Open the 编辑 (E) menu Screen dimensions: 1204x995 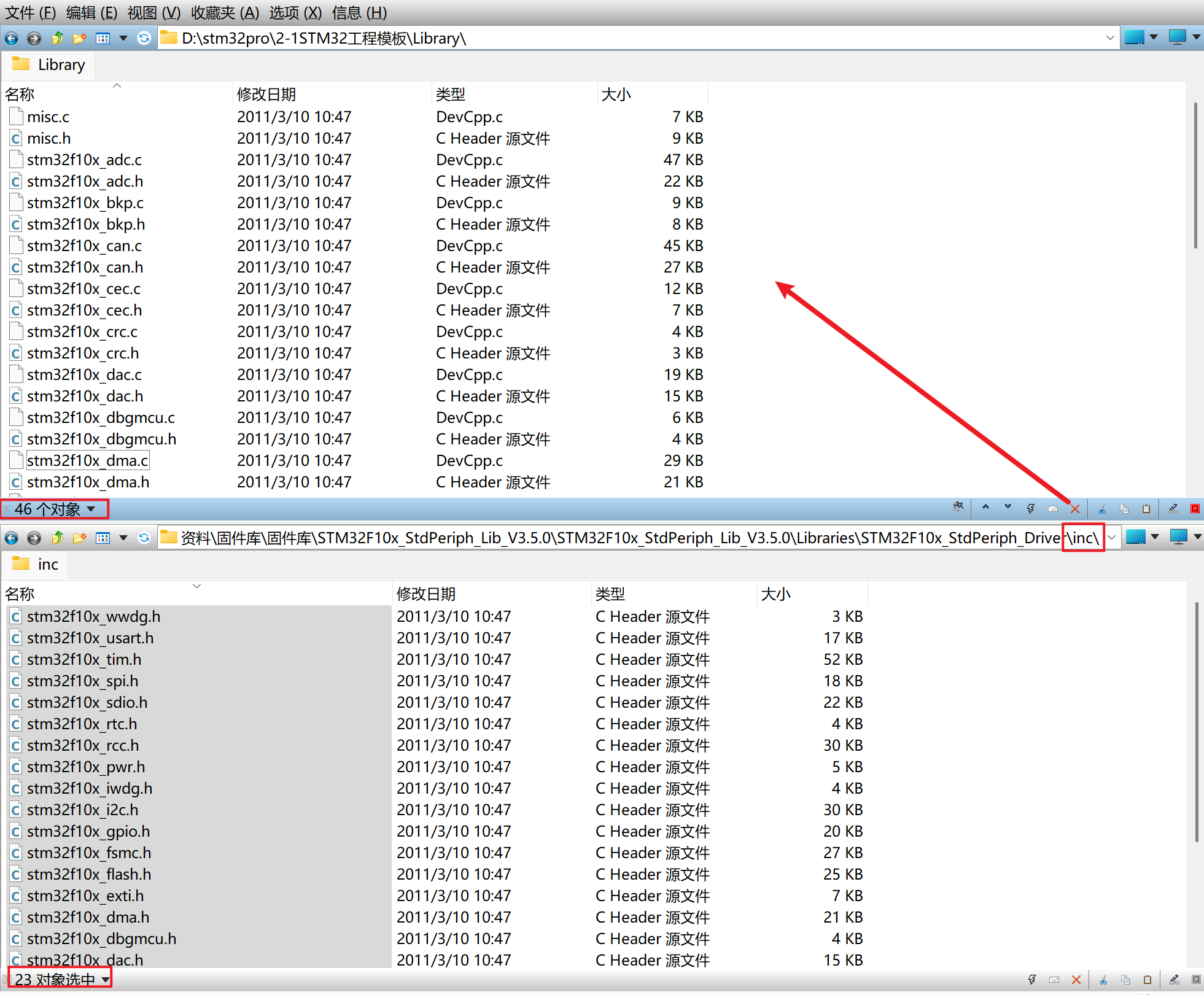[91, 12]
